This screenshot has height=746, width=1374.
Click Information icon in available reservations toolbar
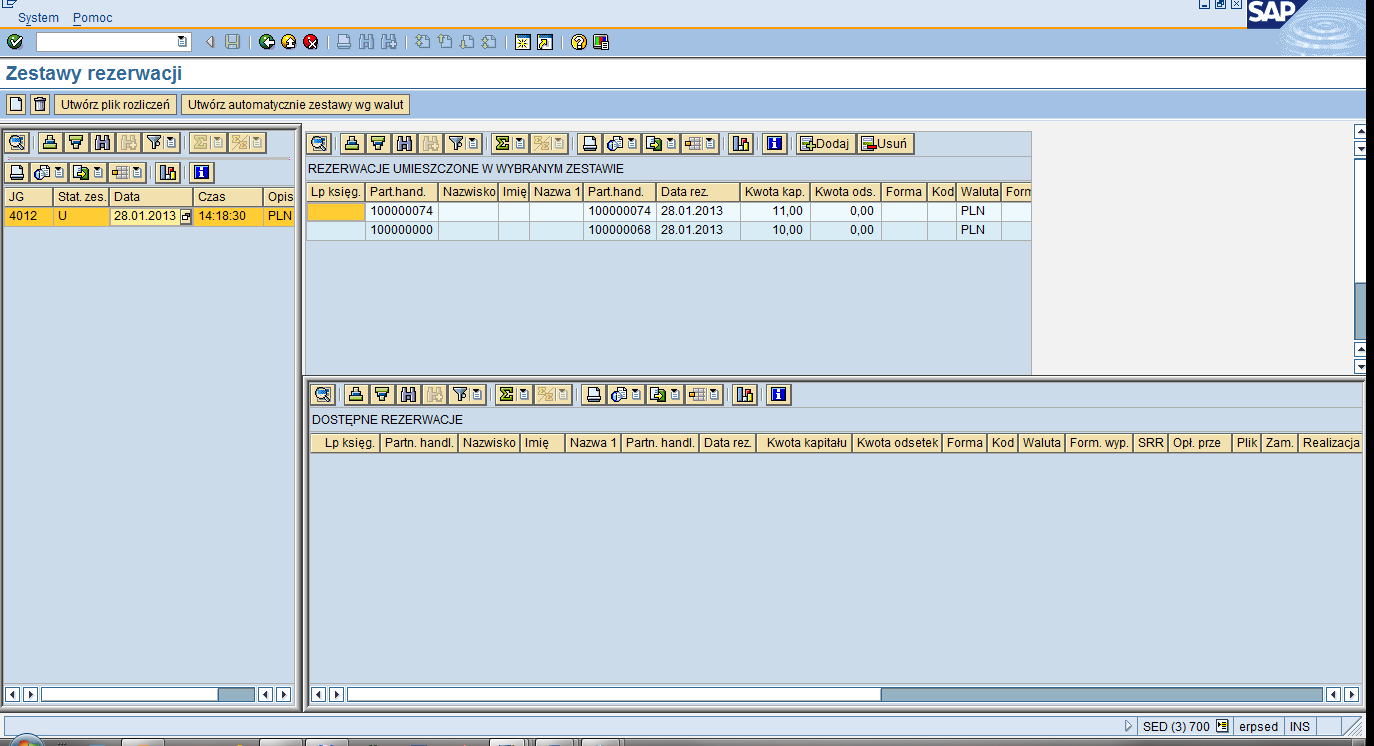778,394
